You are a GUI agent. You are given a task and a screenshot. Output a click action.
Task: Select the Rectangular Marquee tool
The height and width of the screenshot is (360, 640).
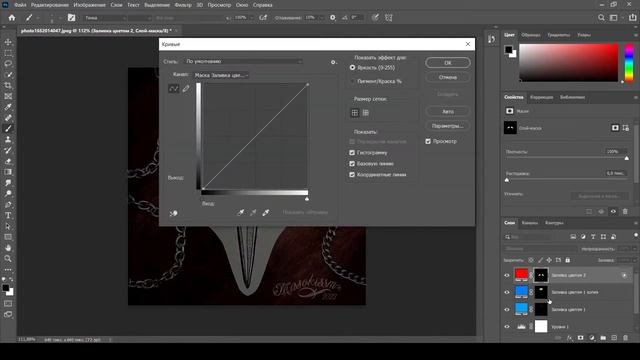pyautogui.click(x=8, y=53)
